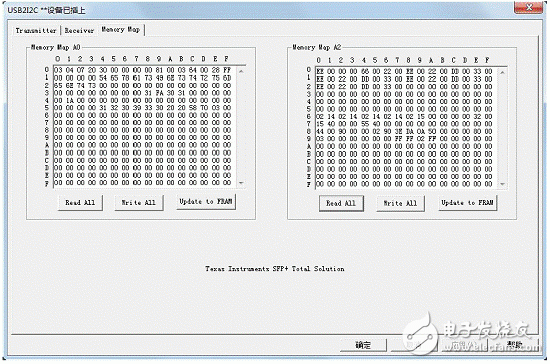Image resolution: width=550 pixels, height=364 pixels.
Task: Click Write All under Memory Map A2
Action: (400, 203)
